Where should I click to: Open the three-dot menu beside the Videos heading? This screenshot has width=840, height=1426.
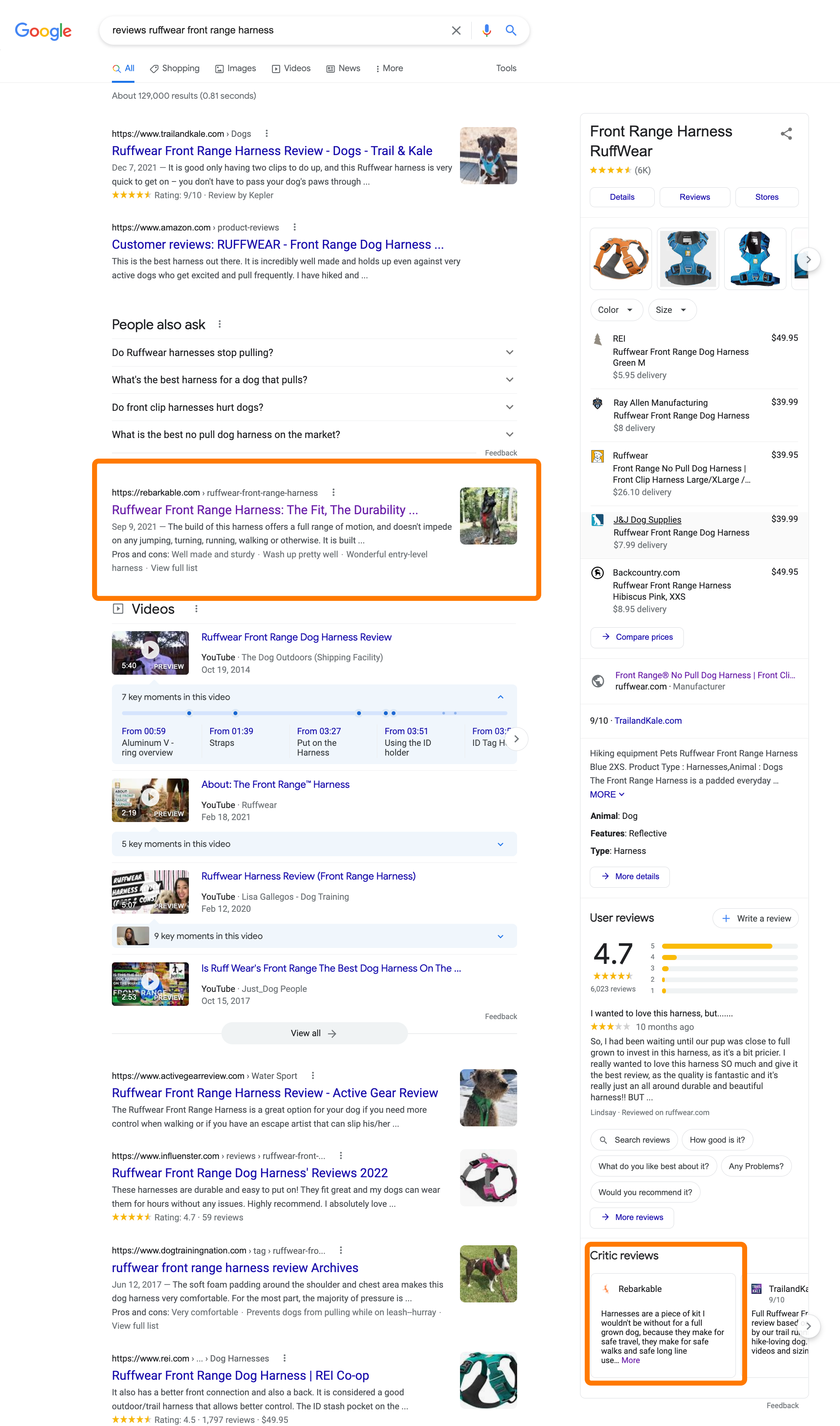point(197,609)
